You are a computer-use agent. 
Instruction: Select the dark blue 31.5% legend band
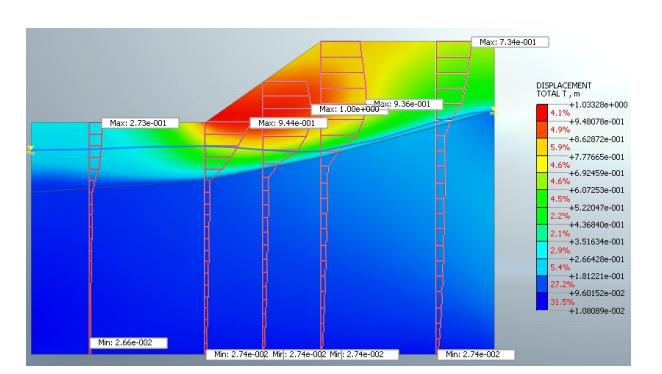(542, 302)
